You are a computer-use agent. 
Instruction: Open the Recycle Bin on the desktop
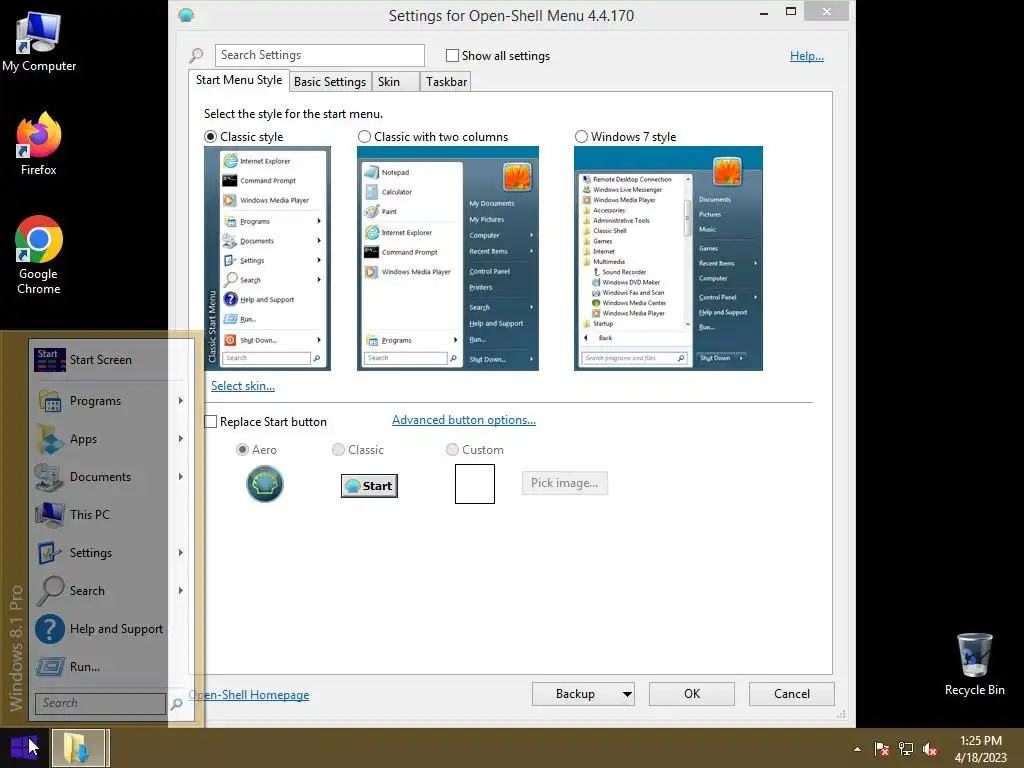pyautogui.click(x=974, y=664)
